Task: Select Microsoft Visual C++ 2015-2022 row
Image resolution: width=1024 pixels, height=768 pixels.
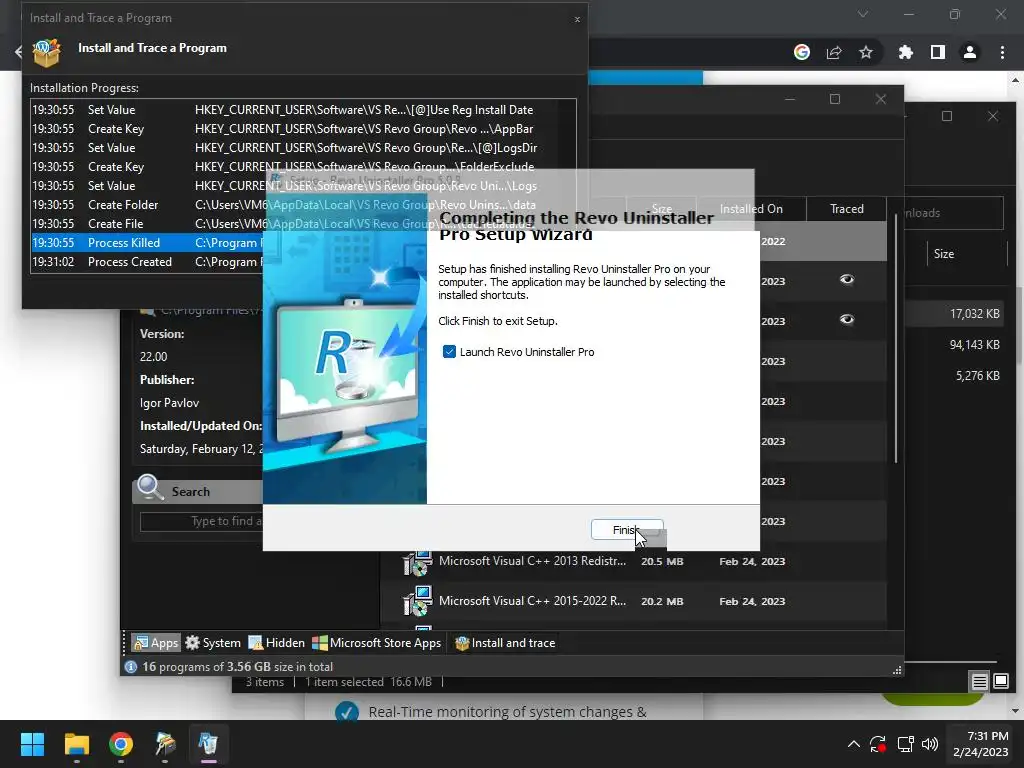Action: click(x=633, y=601)
